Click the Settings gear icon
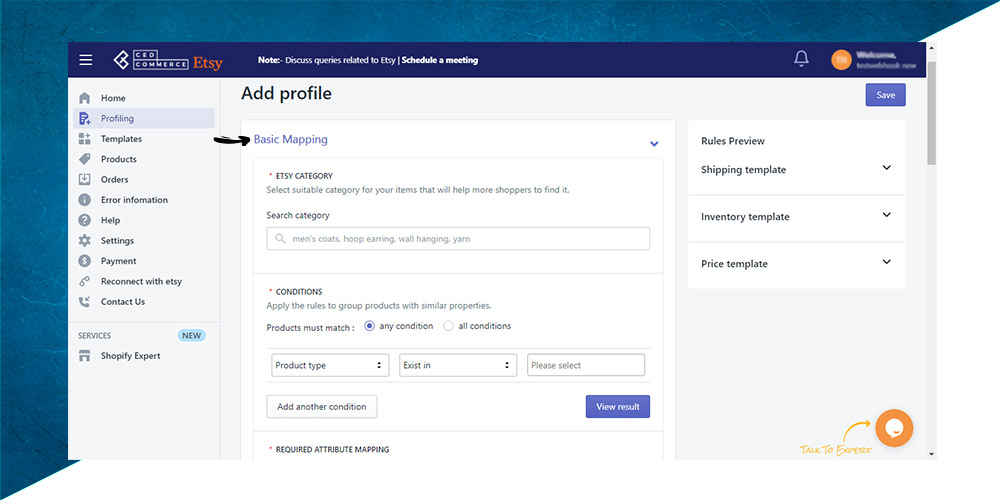 pyautogui.click(x=84, y=241)
